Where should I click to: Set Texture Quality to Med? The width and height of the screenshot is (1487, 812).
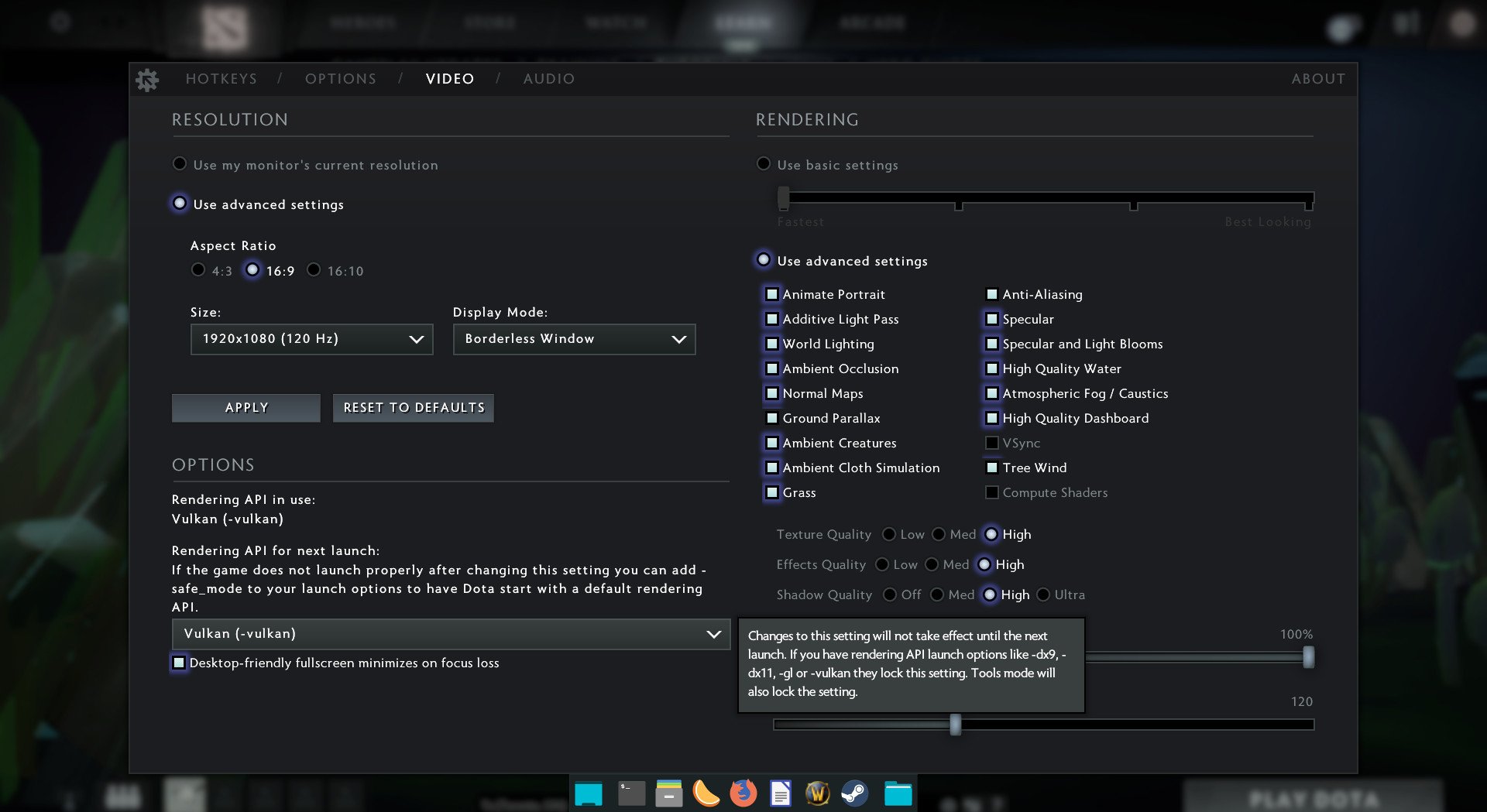[939, 534]
